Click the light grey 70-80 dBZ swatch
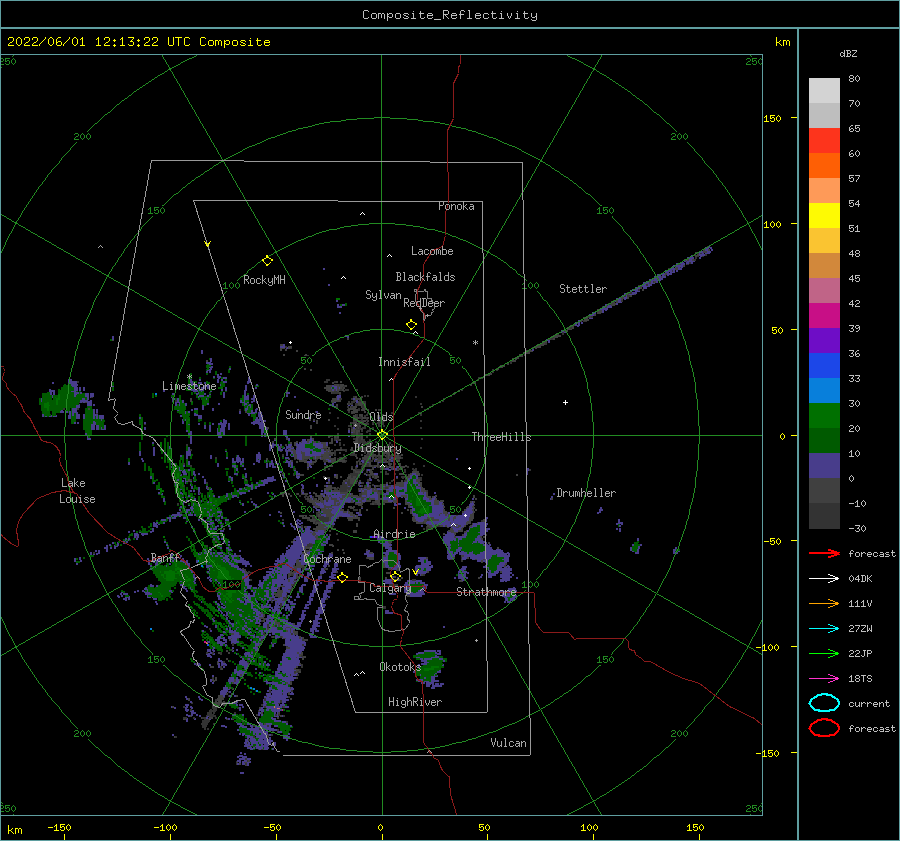 824,91
